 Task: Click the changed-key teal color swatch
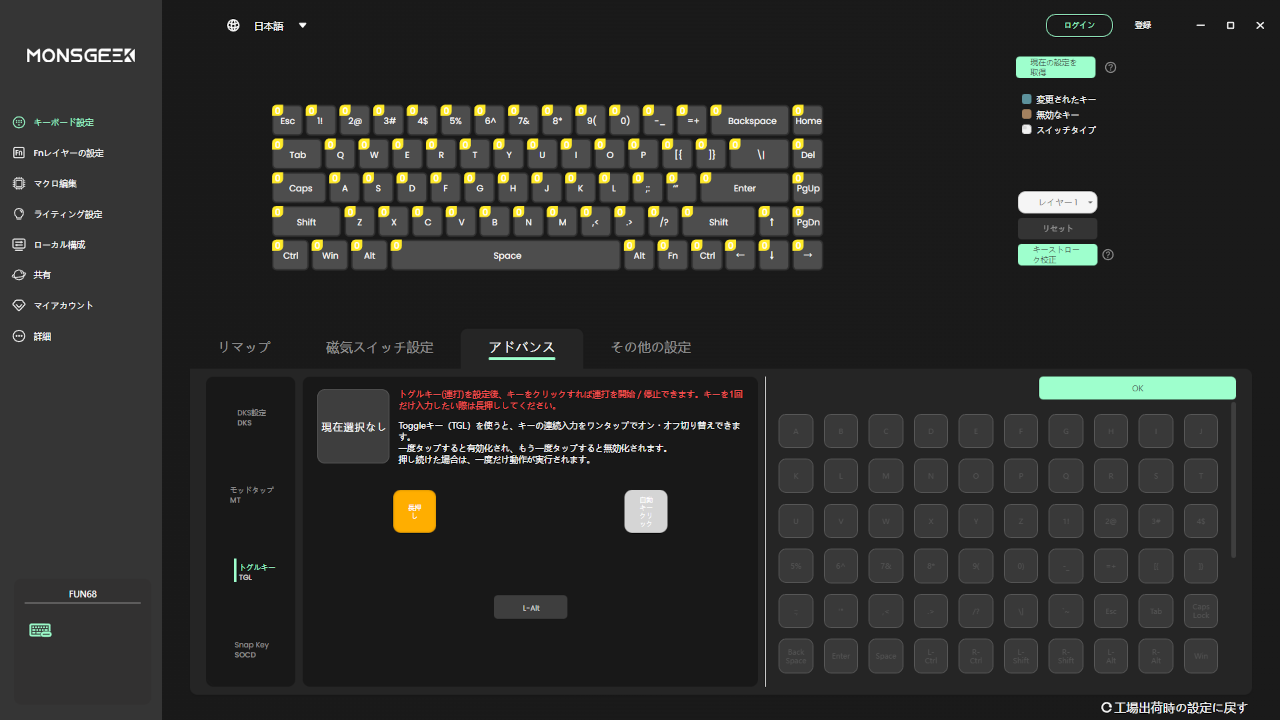(x=1026, y=100)
